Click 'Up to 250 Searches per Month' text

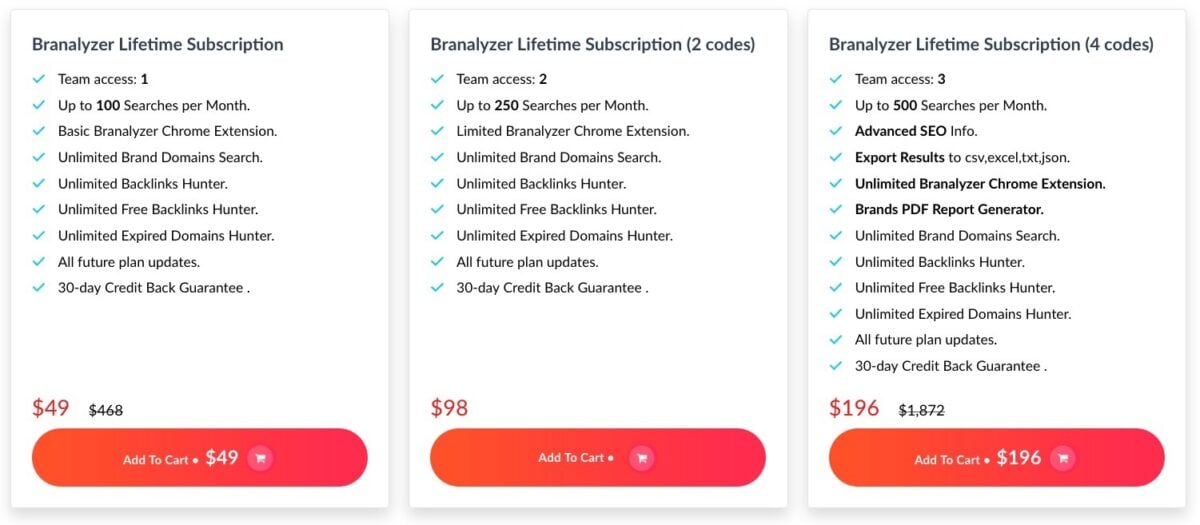552,105
